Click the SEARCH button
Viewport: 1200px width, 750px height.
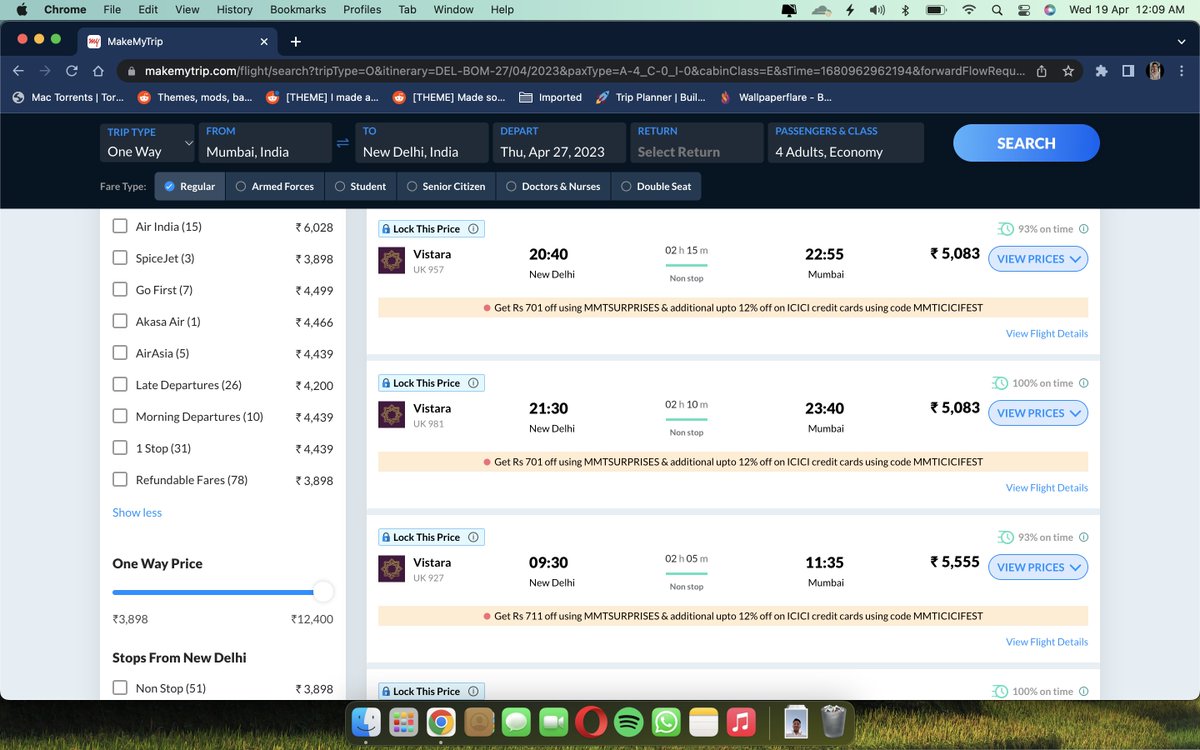tap(1026, 143)
